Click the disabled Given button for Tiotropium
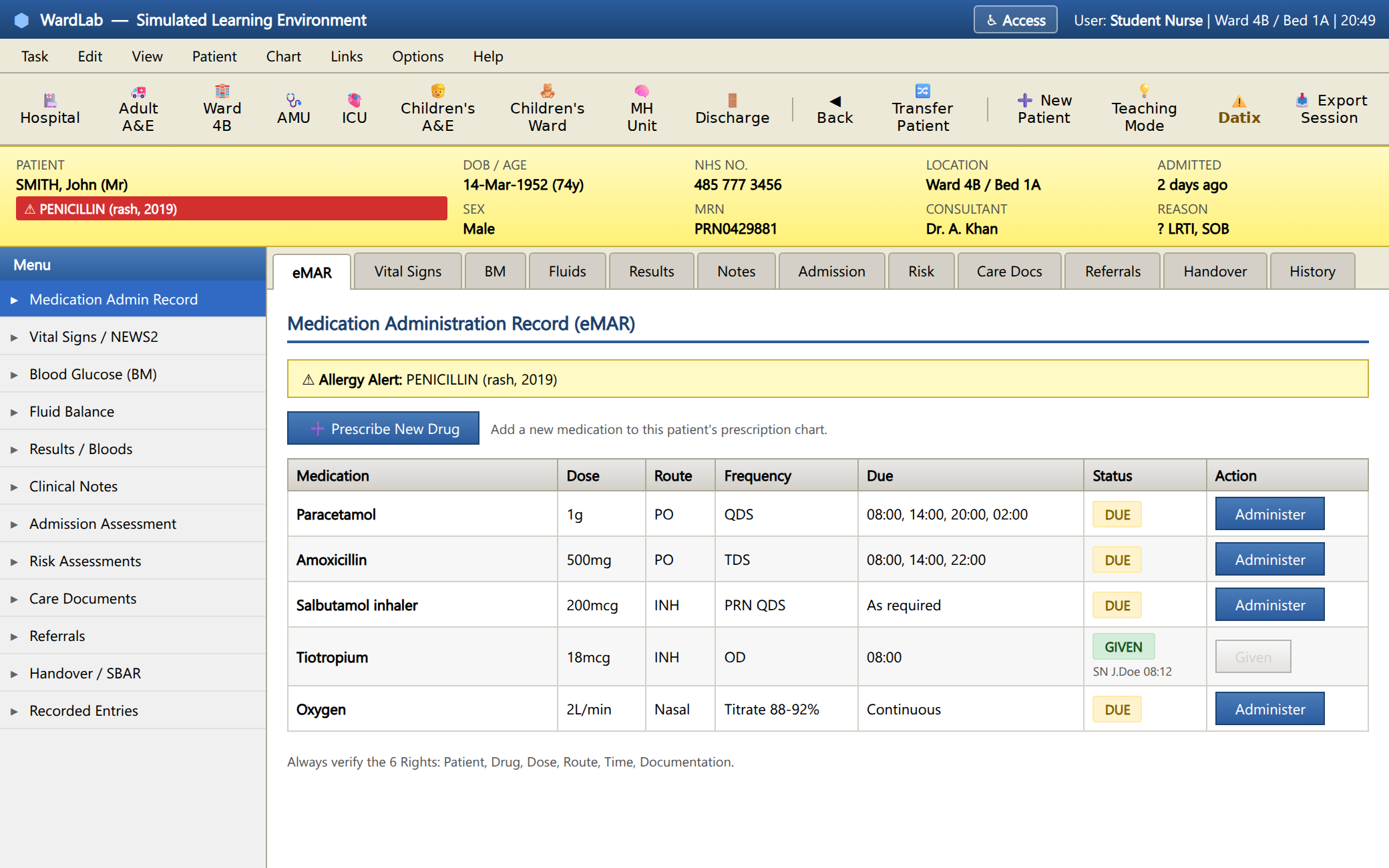This screenshot has width=1389, height=868. [x=1253, y=656]
